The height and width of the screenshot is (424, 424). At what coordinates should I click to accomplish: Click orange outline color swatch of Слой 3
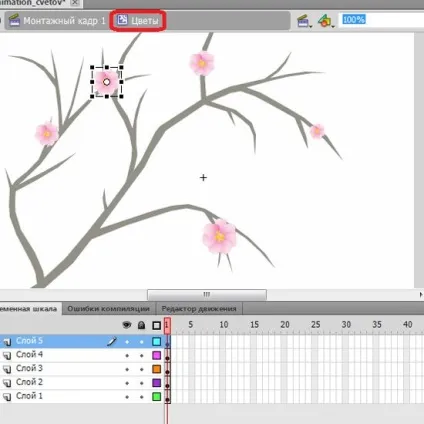coord(157,369)
